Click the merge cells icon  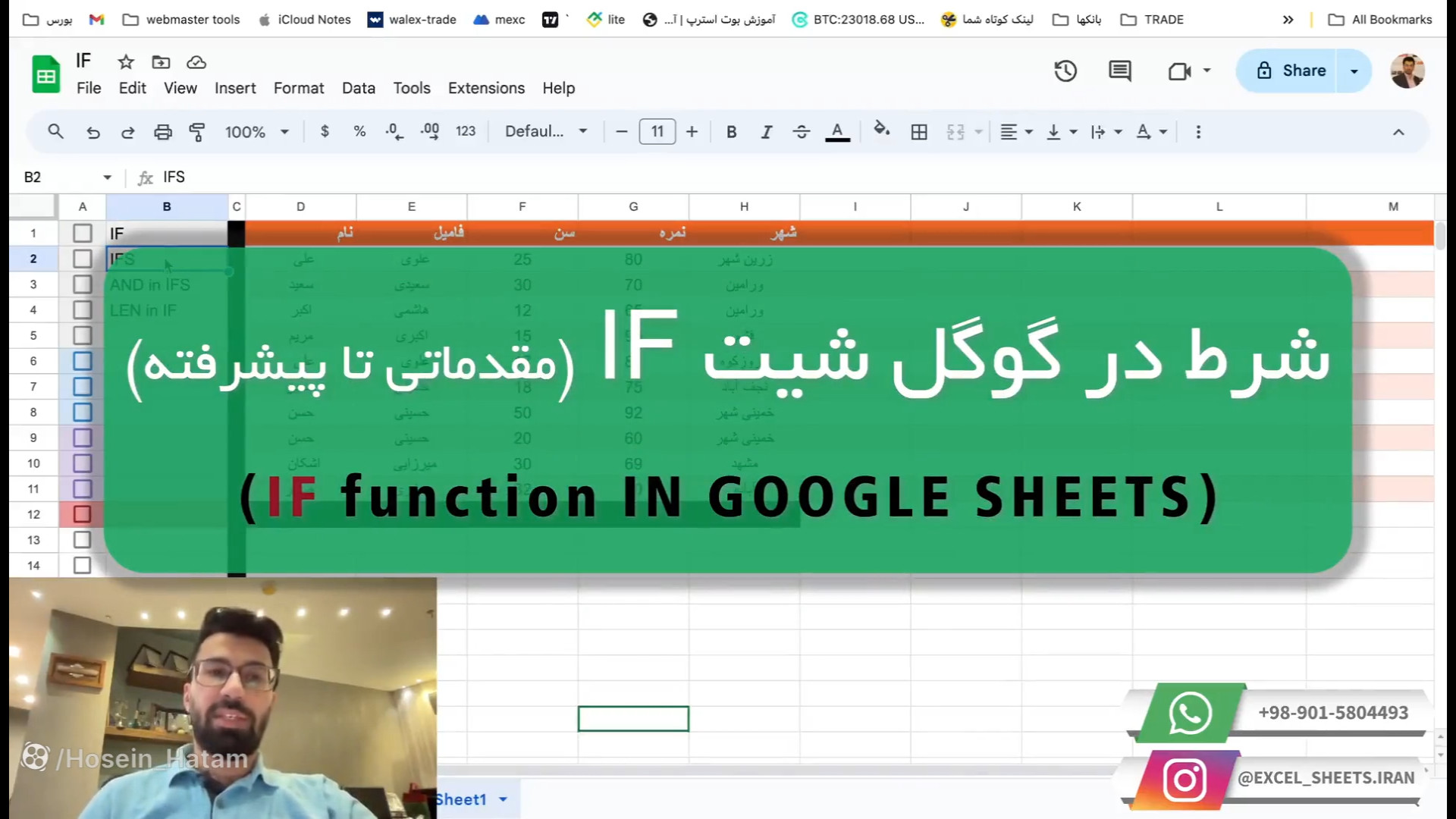coord(955,132)
